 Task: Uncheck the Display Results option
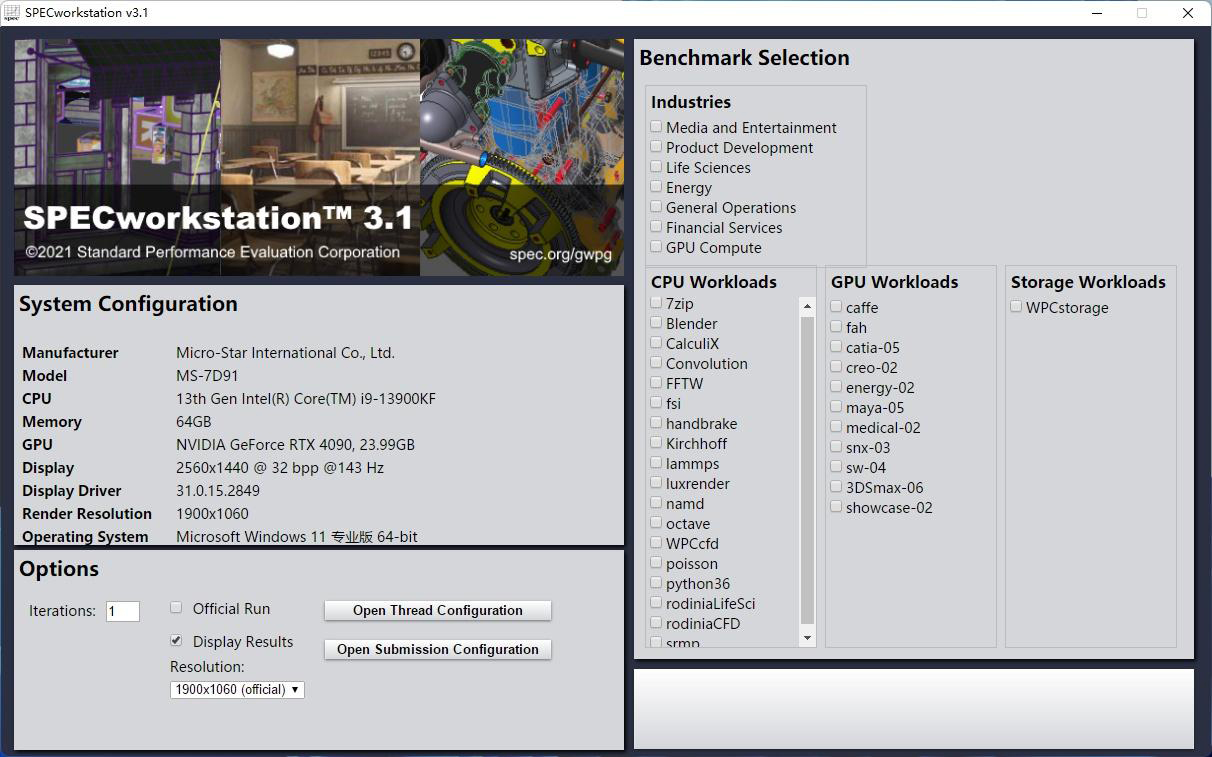point(176,640)
